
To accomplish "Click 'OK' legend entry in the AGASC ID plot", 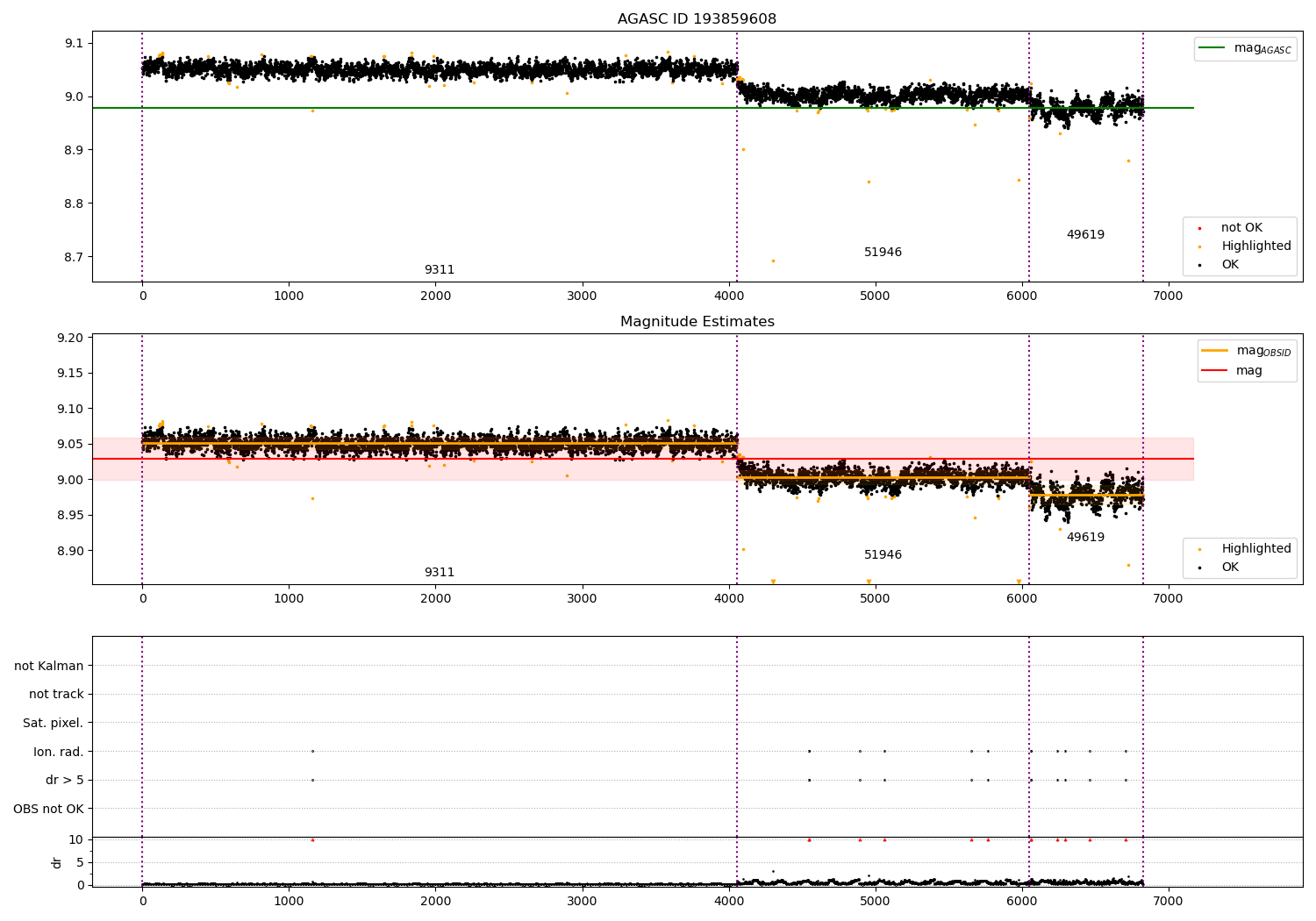I will pos(1218,265).
